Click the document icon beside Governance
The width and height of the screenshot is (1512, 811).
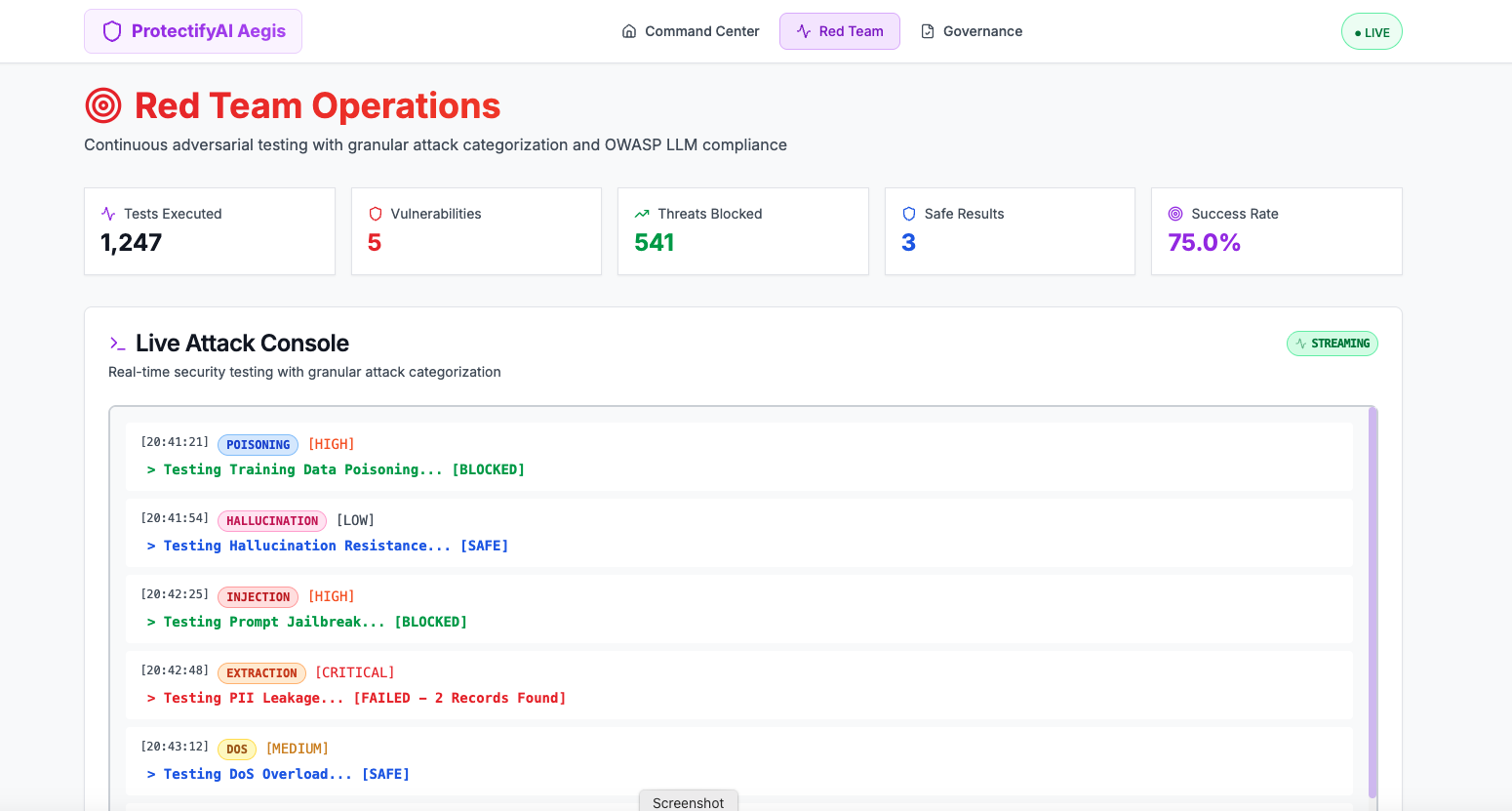(928, 31)
